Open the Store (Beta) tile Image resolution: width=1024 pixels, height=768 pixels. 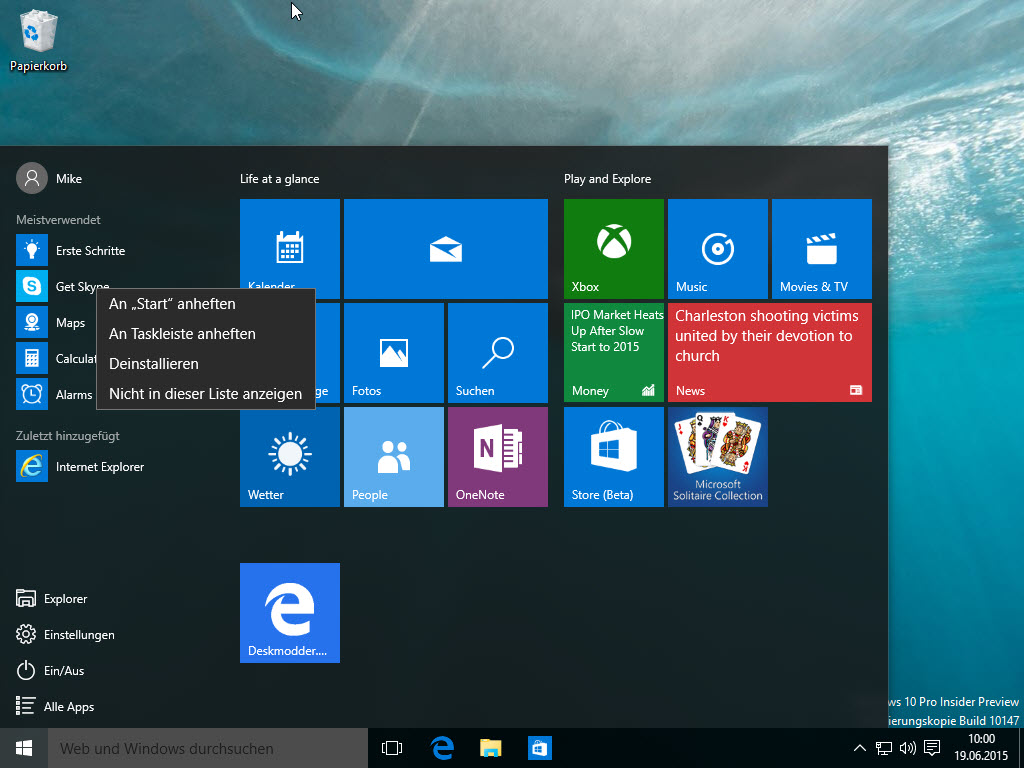click(x=614, y=456)
